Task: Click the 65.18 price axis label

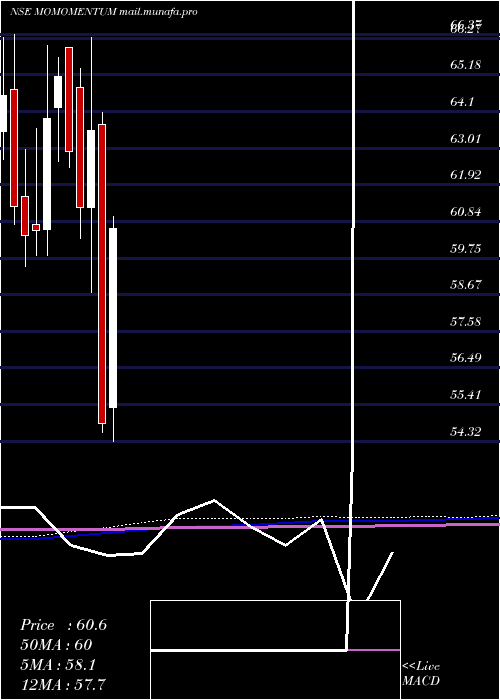Action: 466,65
